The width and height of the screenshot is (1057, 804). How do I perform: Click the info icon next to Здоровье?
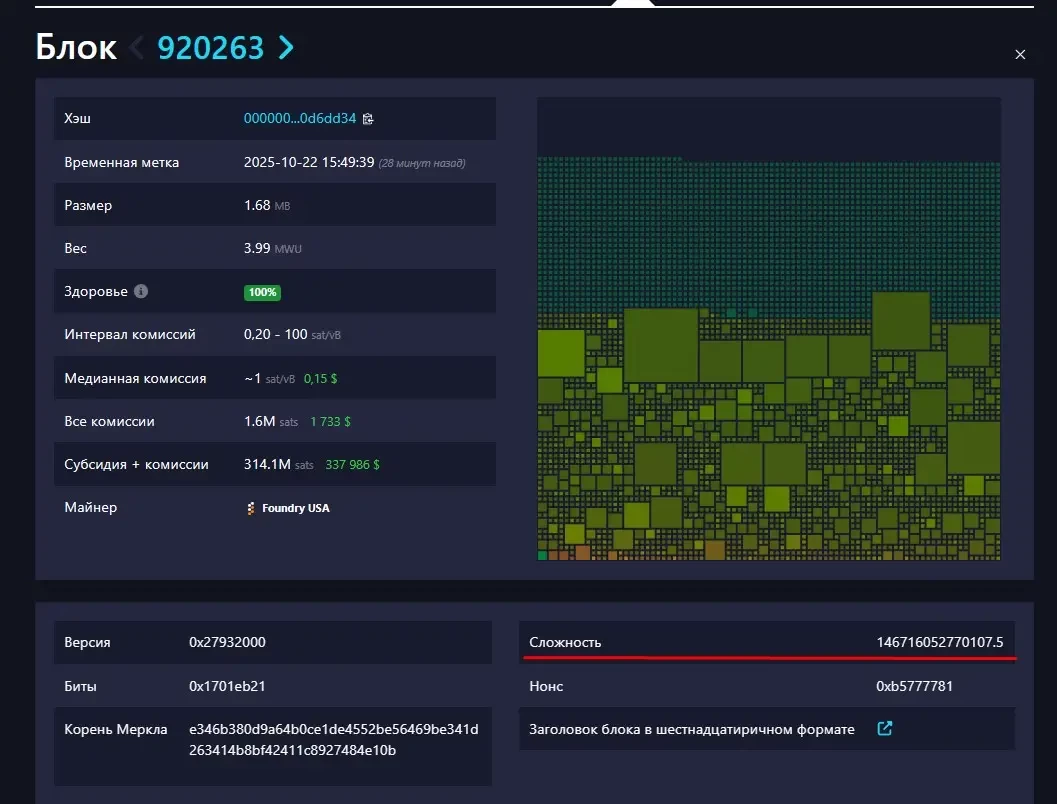pyautogui.click(x=141, y=292)
